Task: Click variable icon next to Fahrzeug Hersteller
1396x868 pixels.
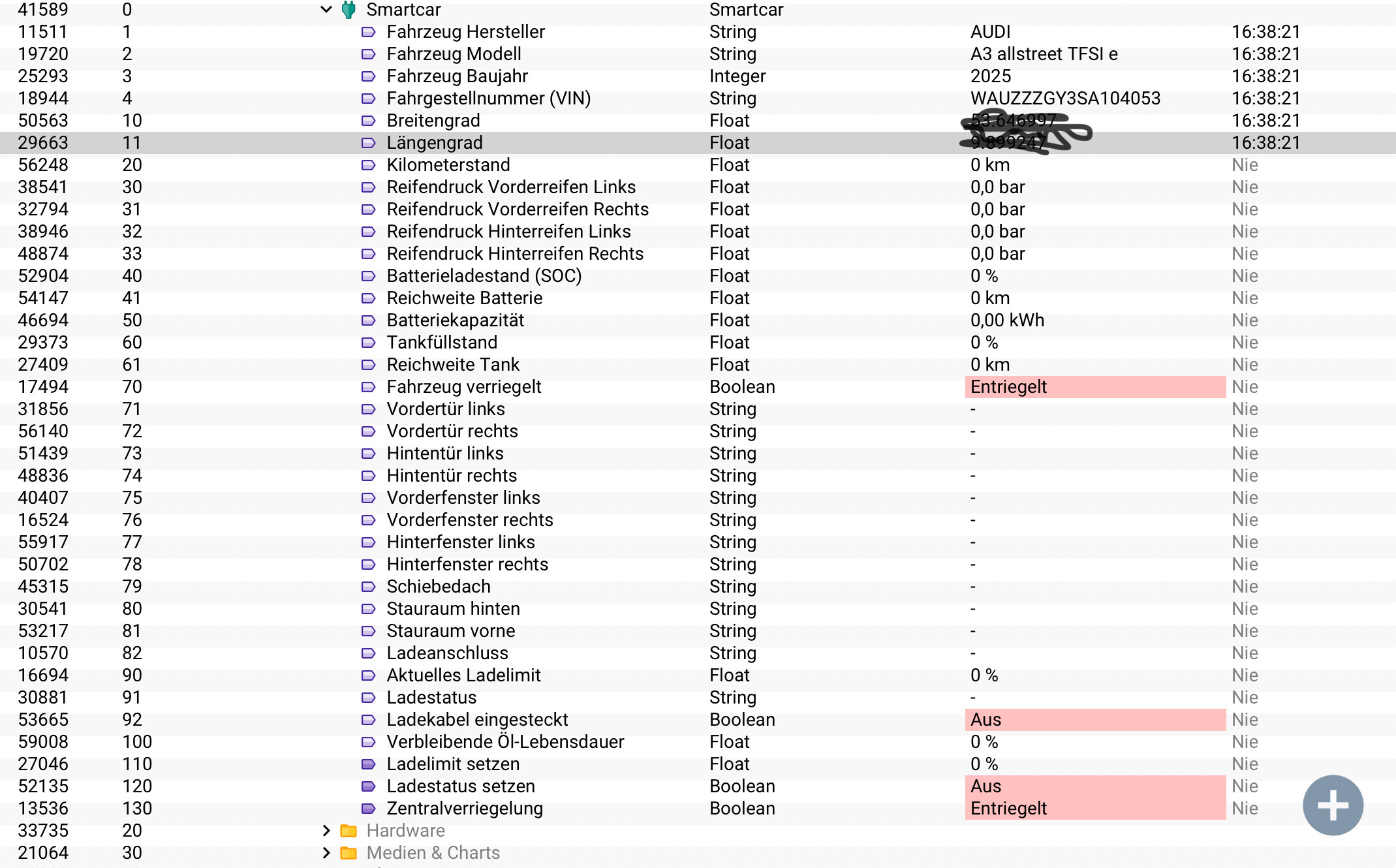Action: click(368, 32)
